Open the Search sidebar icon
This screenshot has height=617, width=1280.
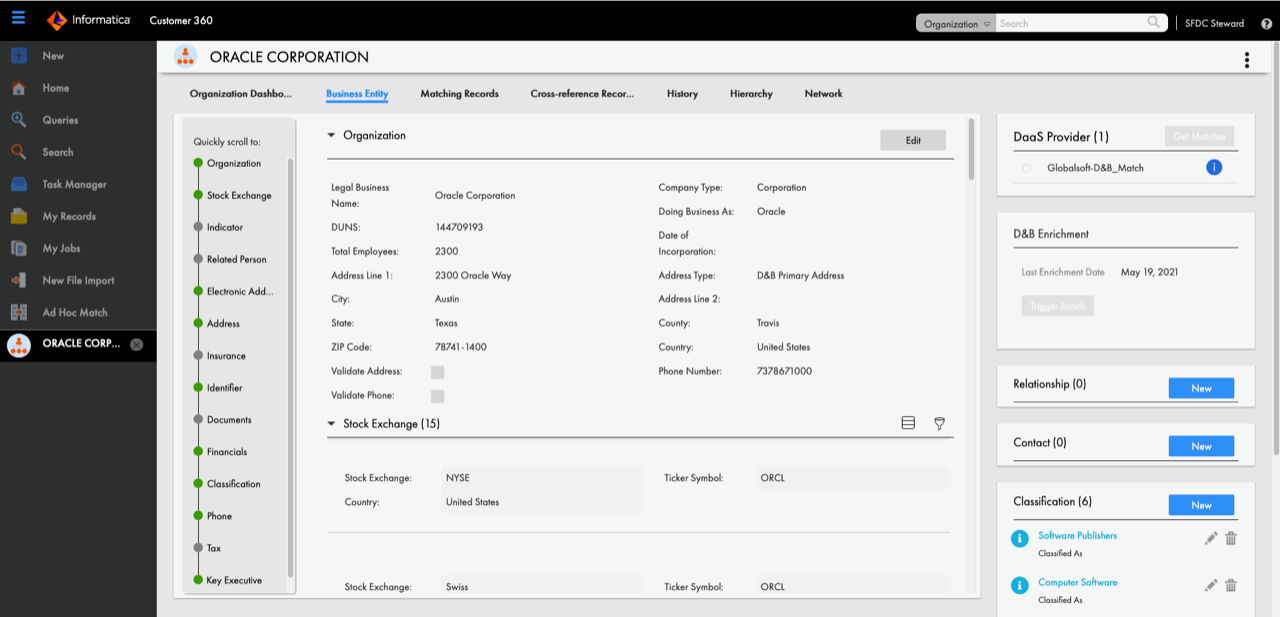(18, 152)
